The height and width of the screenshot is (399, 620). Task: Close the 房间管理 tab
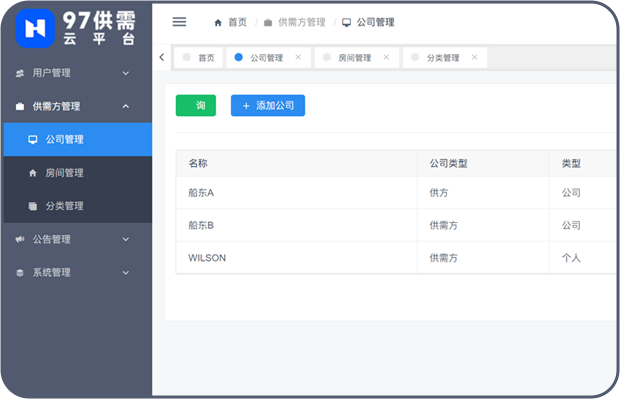click(386, 57)
